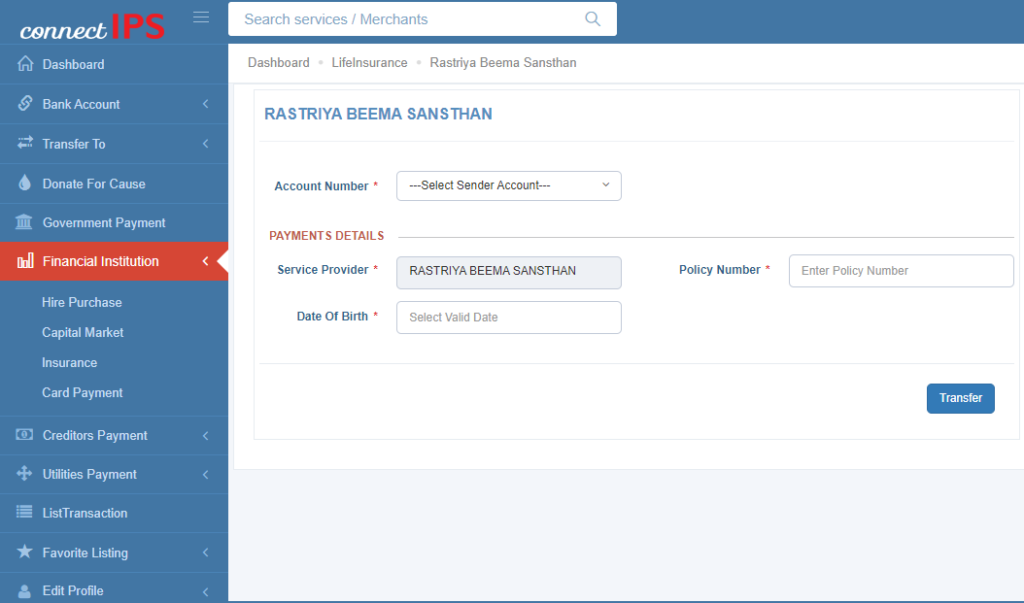This screenshot has height=603, width=1024.
Task: Click the Date Of Birth label
Action: coord(332,316)
